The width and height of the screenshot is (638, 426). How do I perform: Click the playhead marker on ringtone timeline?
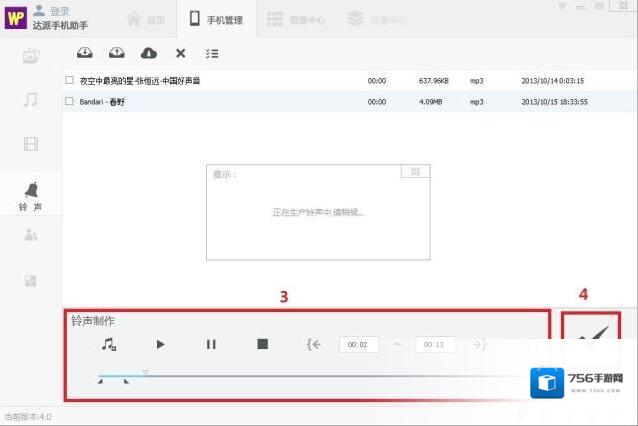146,372
